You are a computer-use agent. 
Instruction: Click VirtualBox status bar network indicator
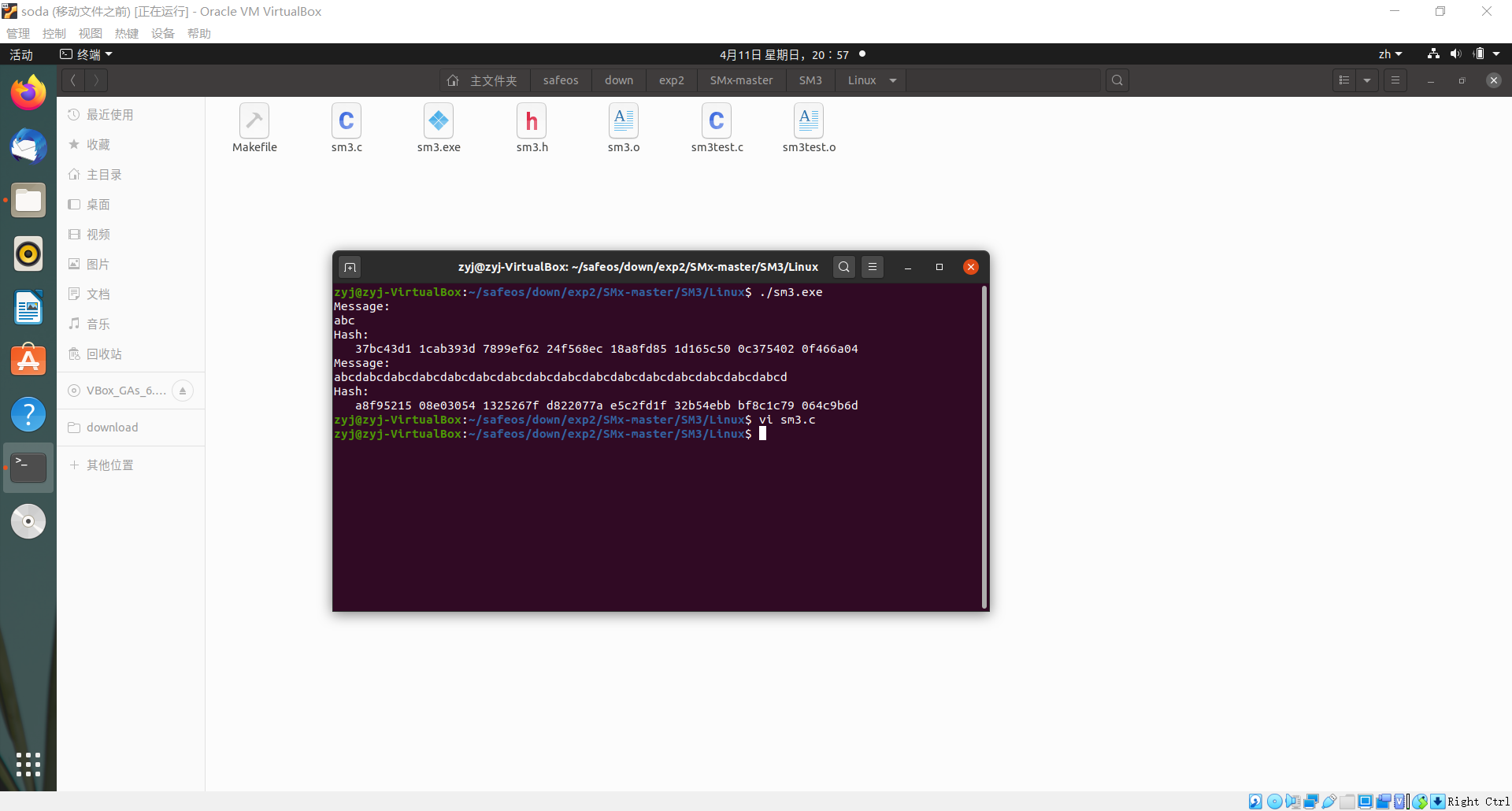point(1310,802)
